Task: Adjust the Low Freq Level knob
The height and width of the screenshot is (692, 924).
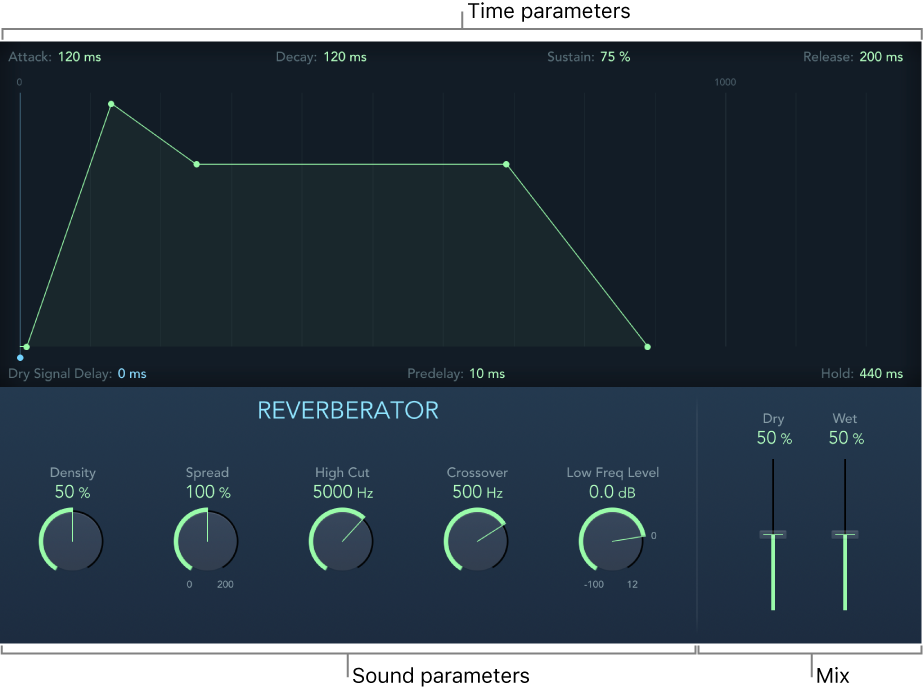Action: tap(612, 540)
